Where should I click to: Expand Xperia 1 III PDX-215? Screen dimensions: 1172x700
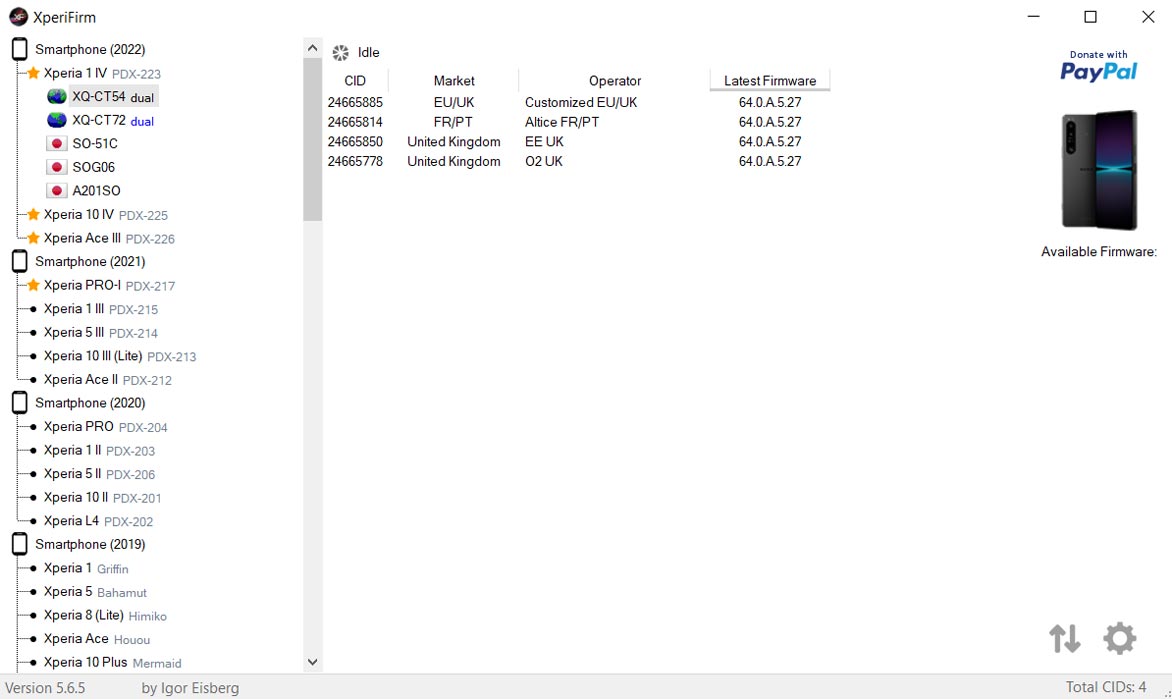point(101,309)
